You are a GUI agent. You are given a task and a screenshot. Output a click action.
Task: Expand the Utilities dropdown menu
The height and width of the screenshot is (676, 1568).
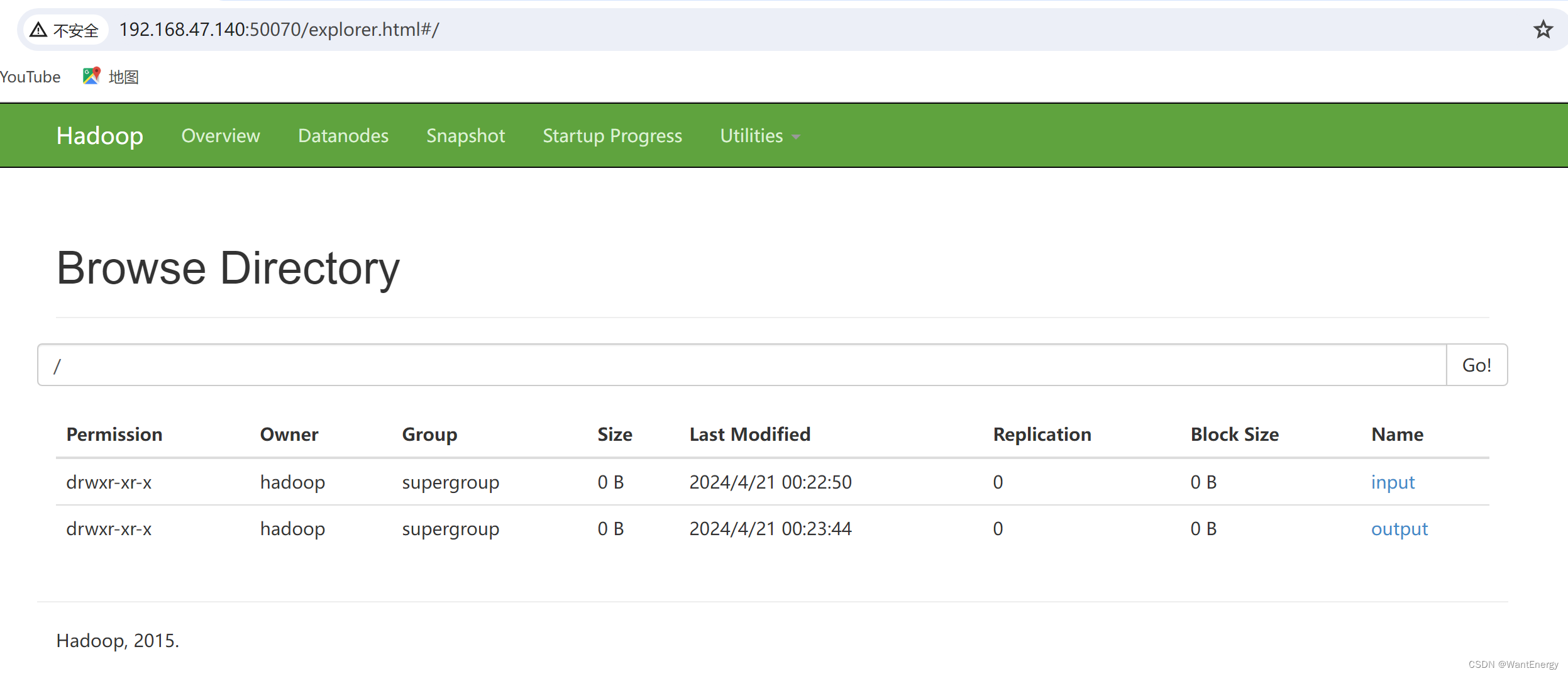(x=759, y=136)
